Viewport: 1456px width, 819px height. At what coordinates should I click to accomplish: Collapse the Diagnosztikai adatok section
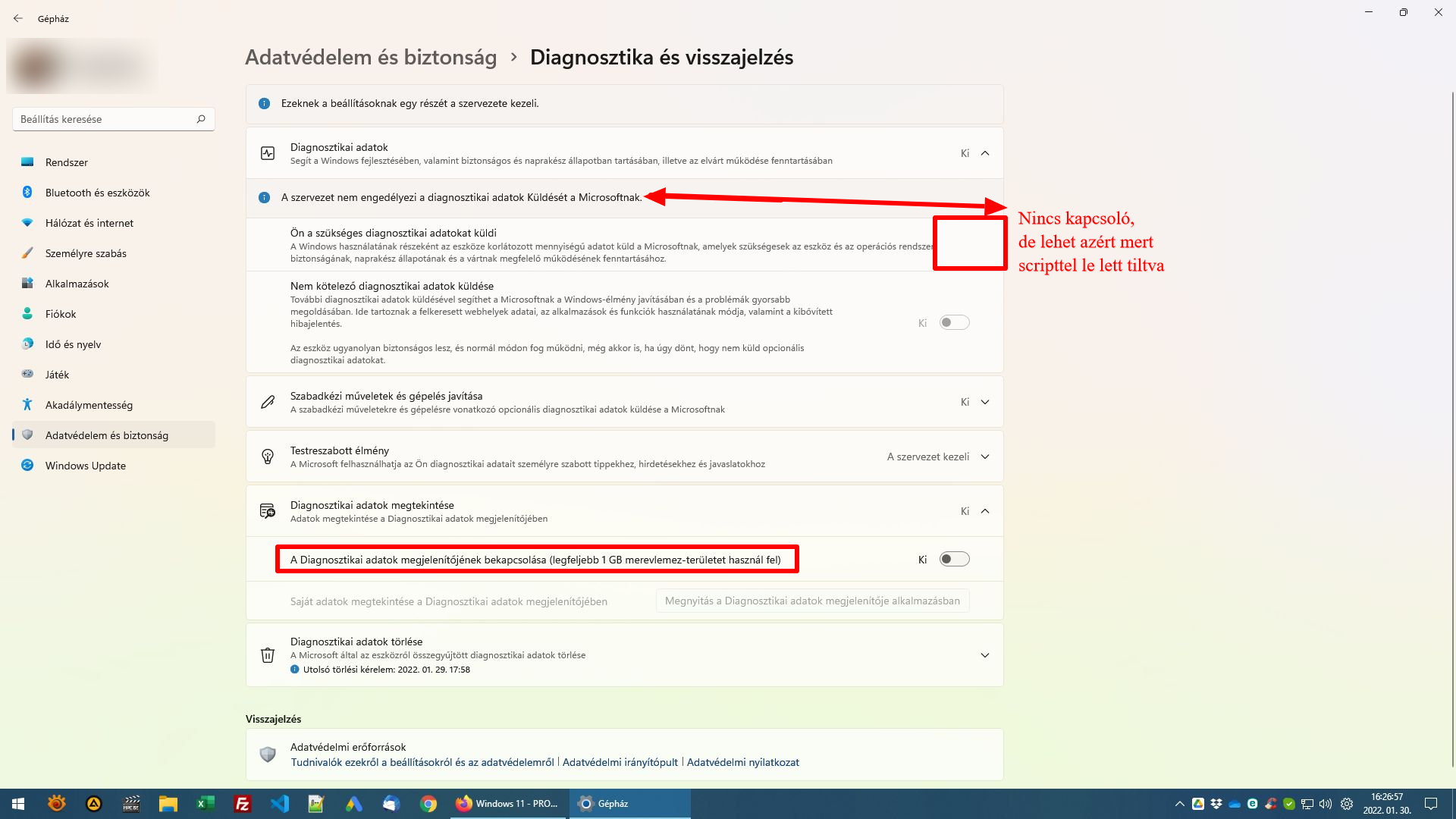[x=985, y=153]
